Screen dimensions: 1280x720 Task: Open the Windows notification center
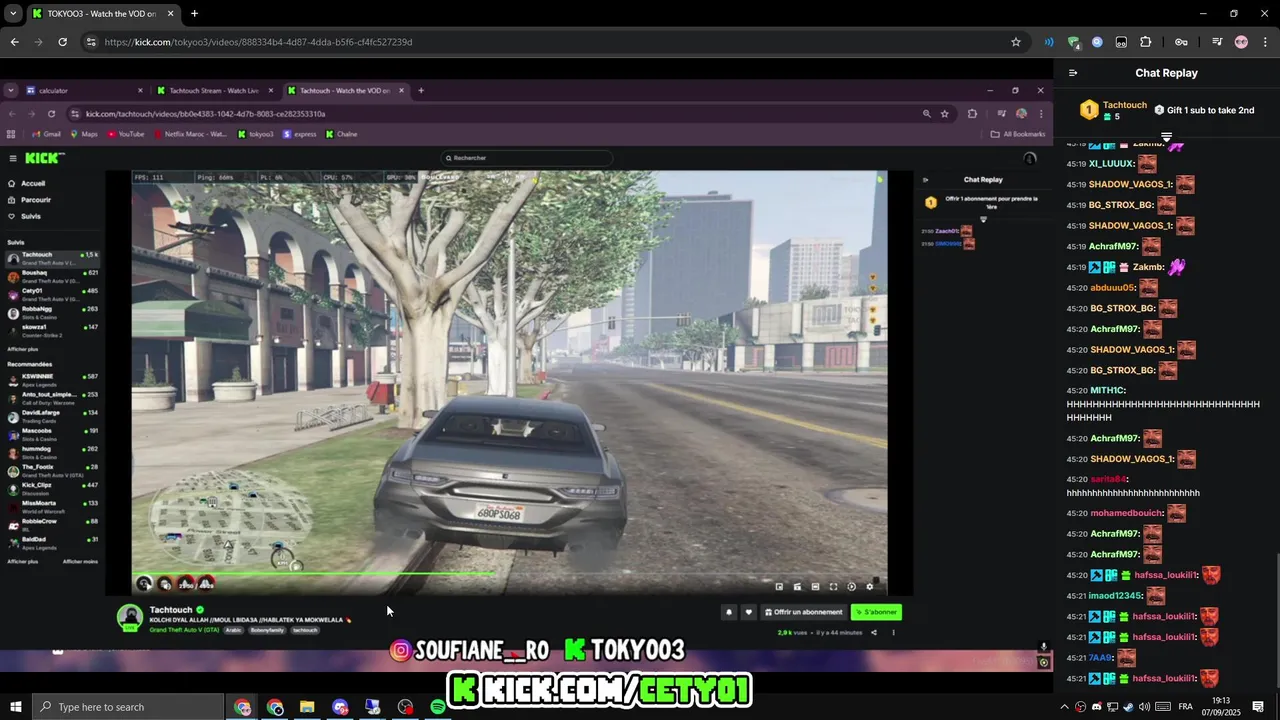[1258, 707]
